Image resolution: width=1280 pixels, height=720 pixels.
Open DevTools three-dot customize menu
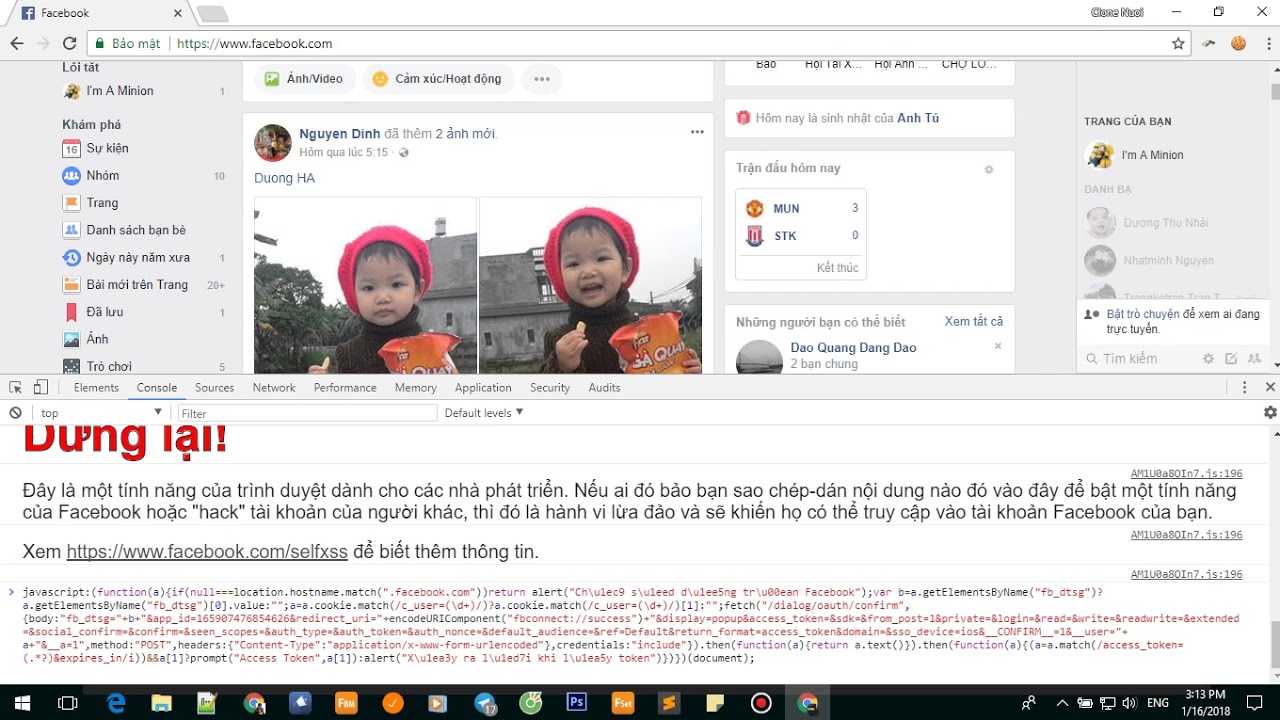(1245, 388)
